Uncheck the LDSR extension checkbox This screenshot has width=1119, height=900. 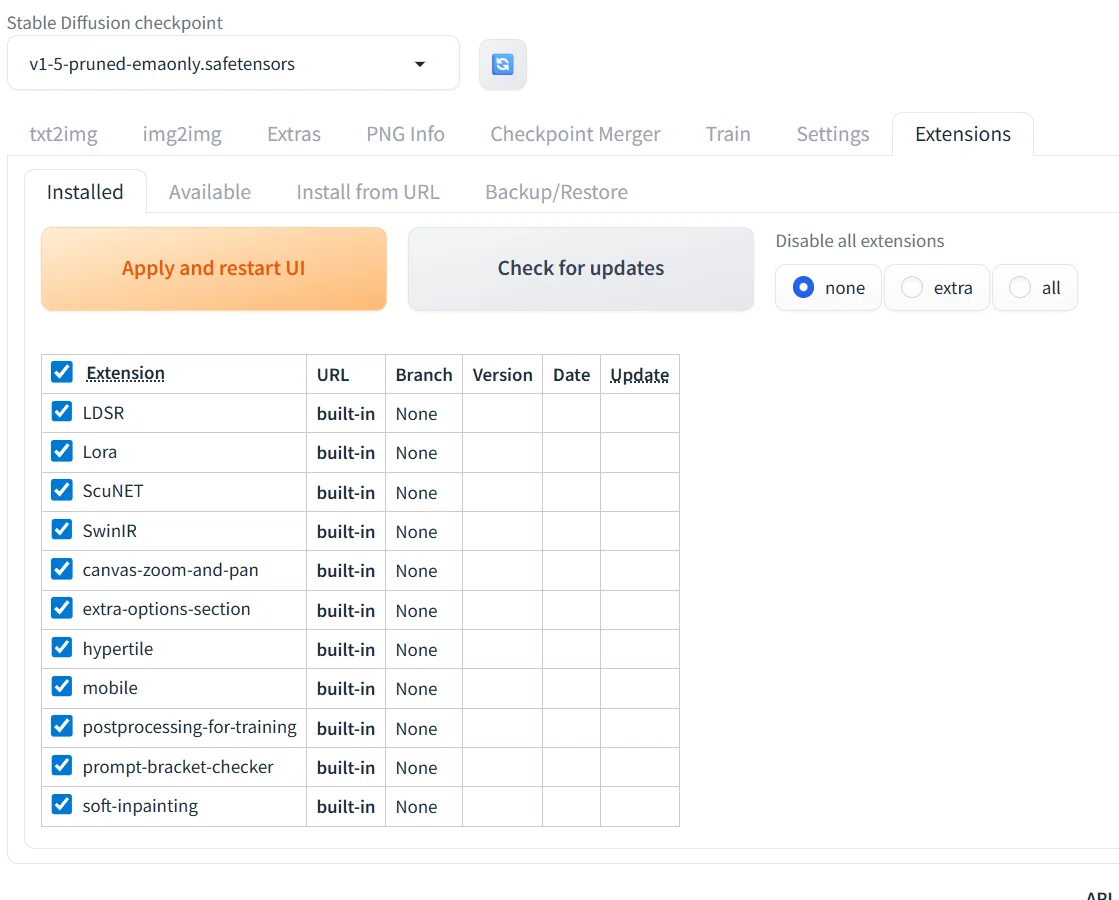click(x=62, y=411)
